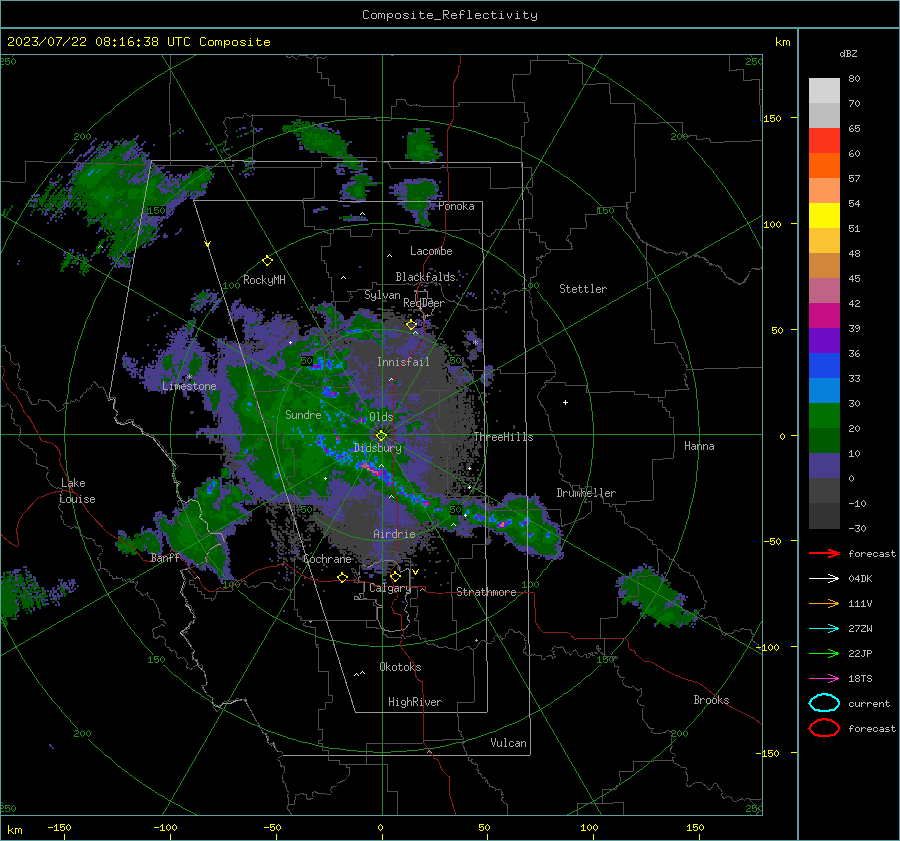Click the yellow diamond marker above Calgary
Screen dimensions: 900x841
coord(395,576)
